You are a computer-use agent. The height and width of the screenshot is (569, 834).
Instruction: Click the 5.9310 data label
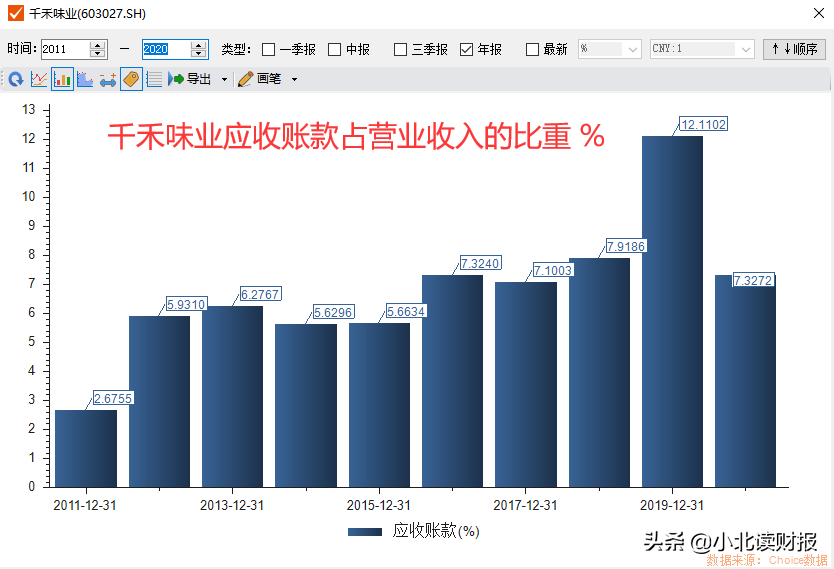[x=186, y=305]
